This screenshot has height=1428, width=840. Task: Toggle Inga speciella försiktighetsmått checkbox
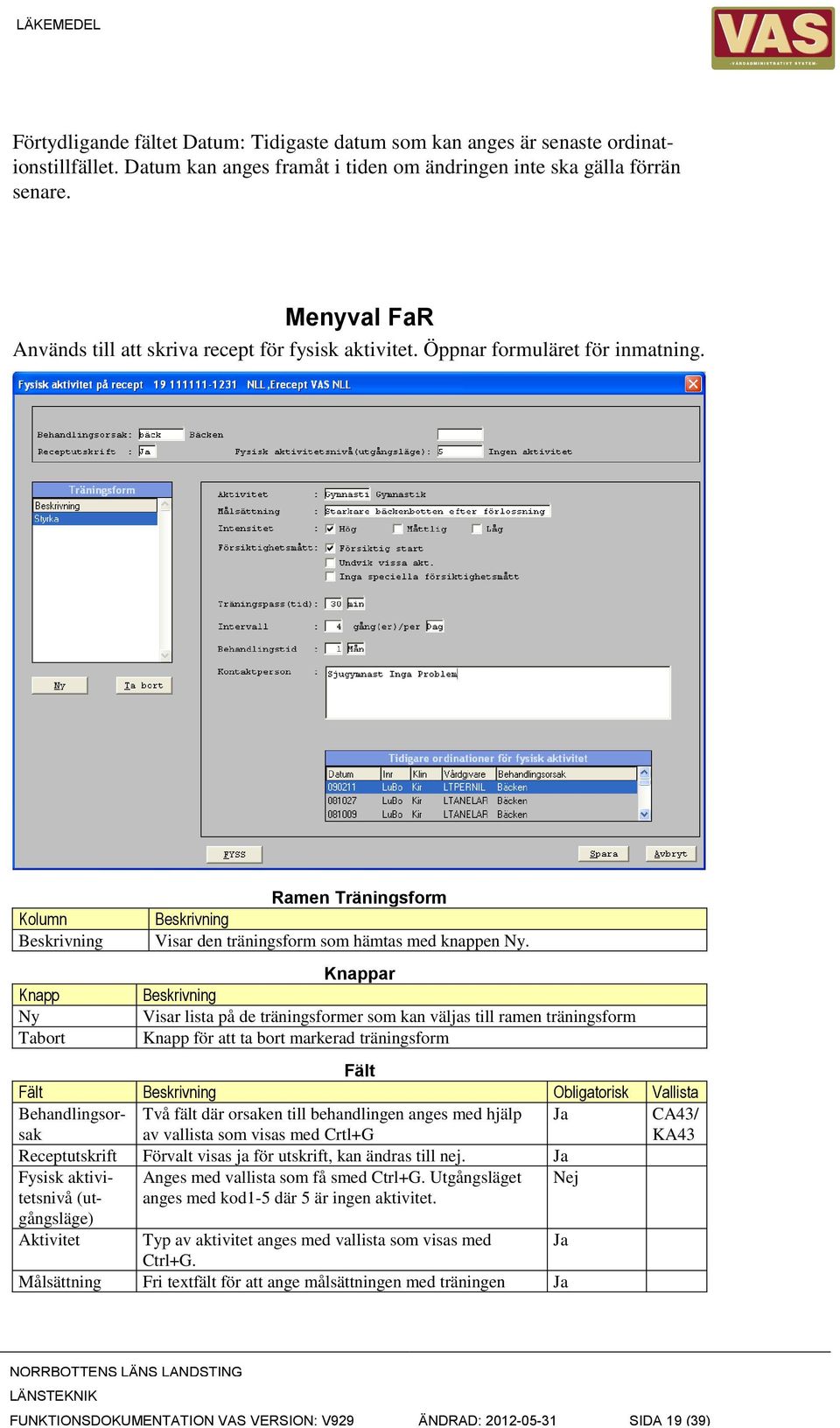click(330, 577)
